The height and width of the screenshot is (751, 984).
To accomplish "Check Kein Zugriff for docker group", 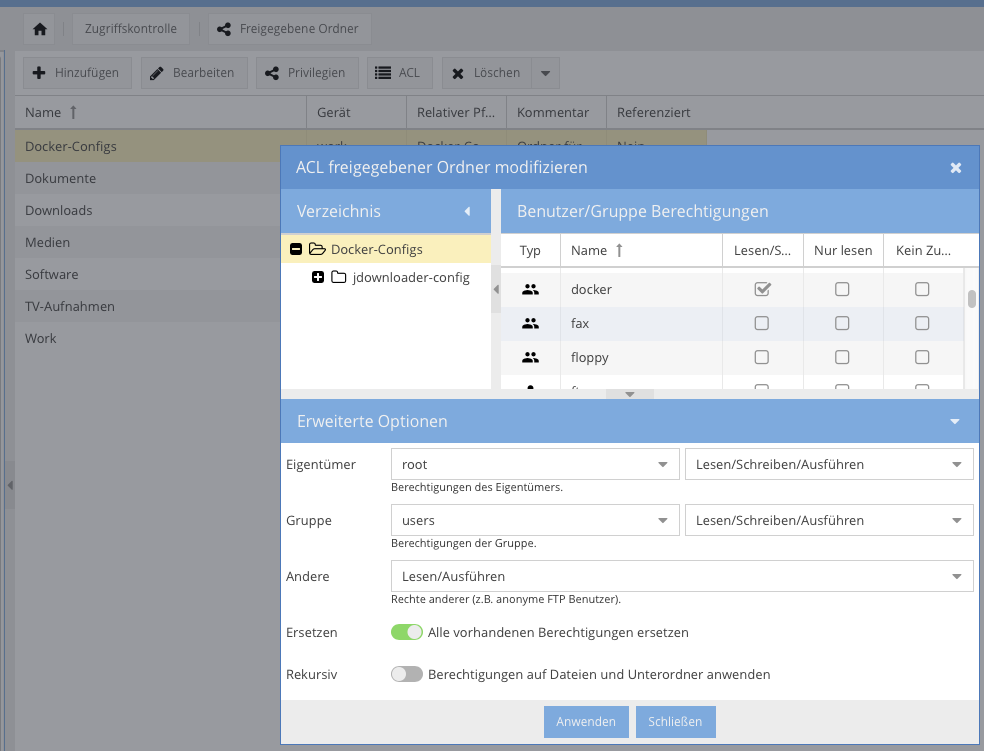I will [x=922, y=289].
